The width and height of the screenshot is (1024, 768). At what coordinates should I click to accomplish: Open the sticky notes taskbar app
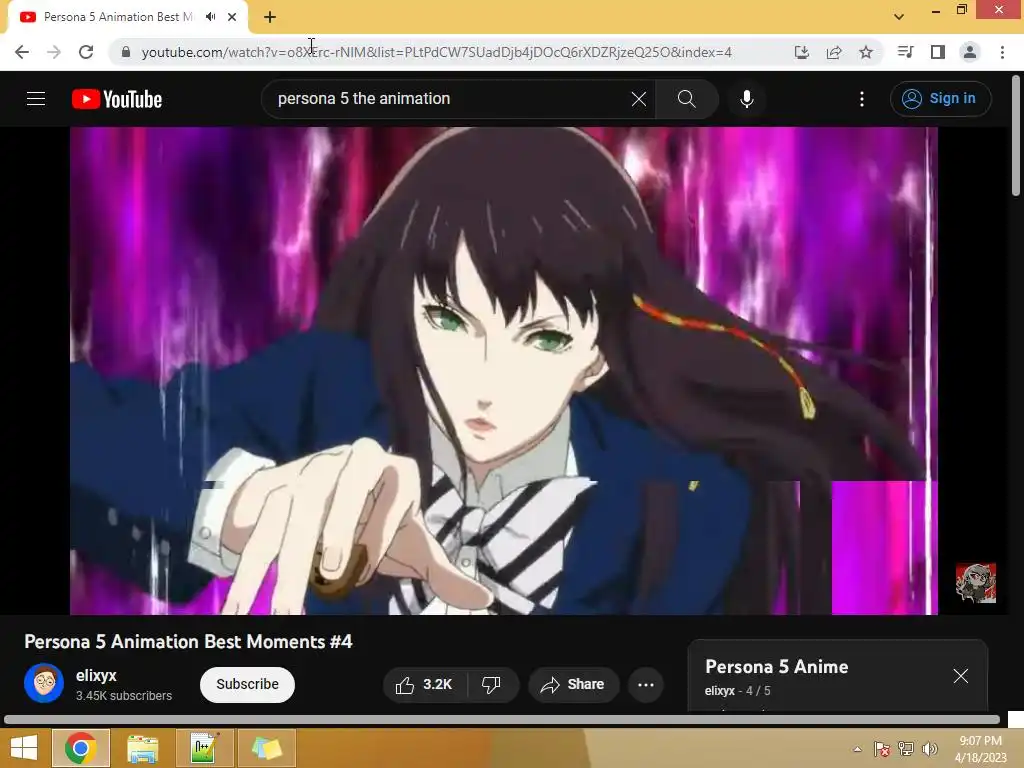[266, 748]
